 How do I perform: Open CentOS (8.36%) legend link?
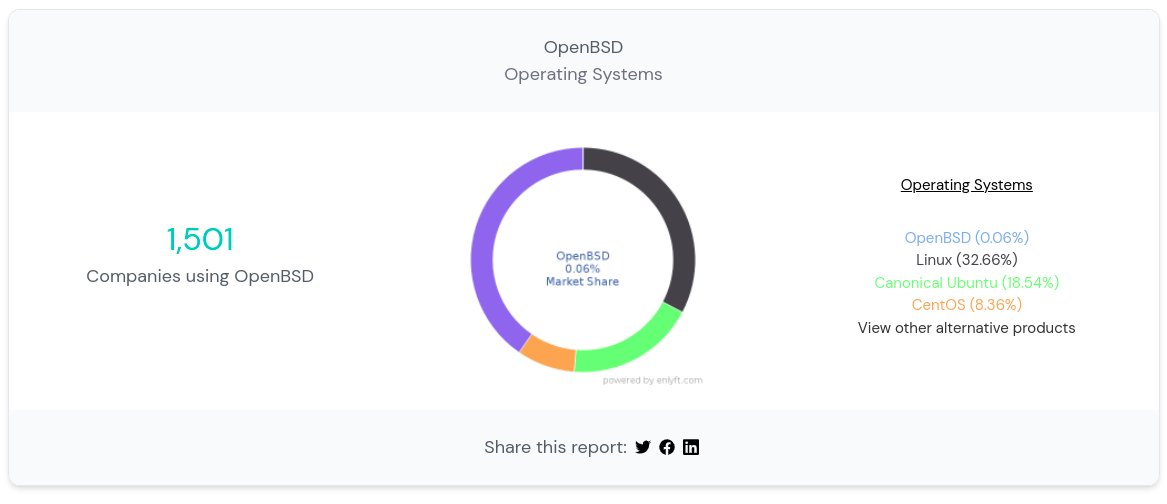966,304
